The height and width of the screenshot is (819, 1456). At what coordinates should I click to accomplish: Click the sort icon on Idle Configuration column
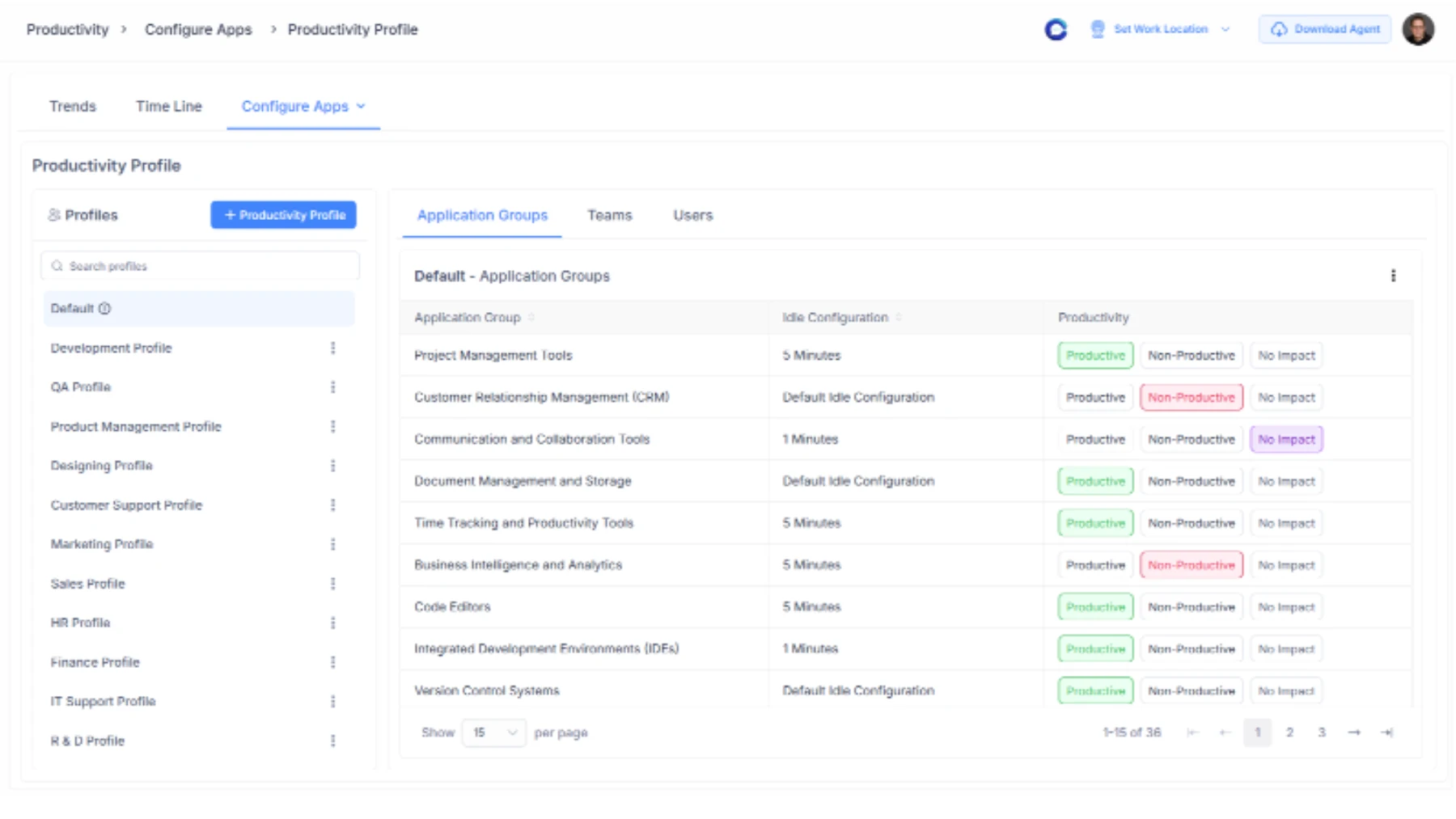coord(898,318)
